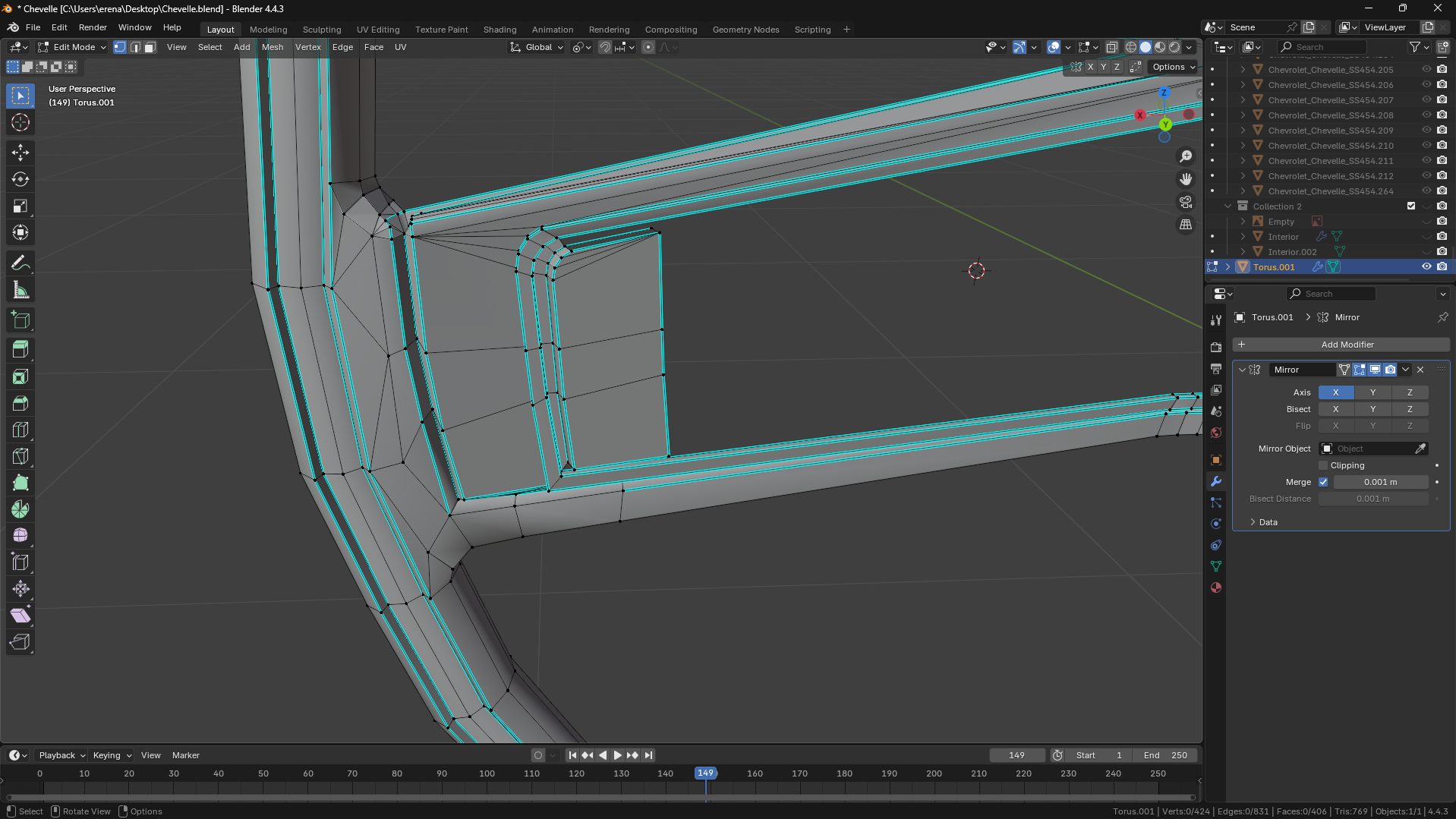The width and height of the screenshot is (1456, 819).
Task: Activate the Move tool
Action: [20, 153]
